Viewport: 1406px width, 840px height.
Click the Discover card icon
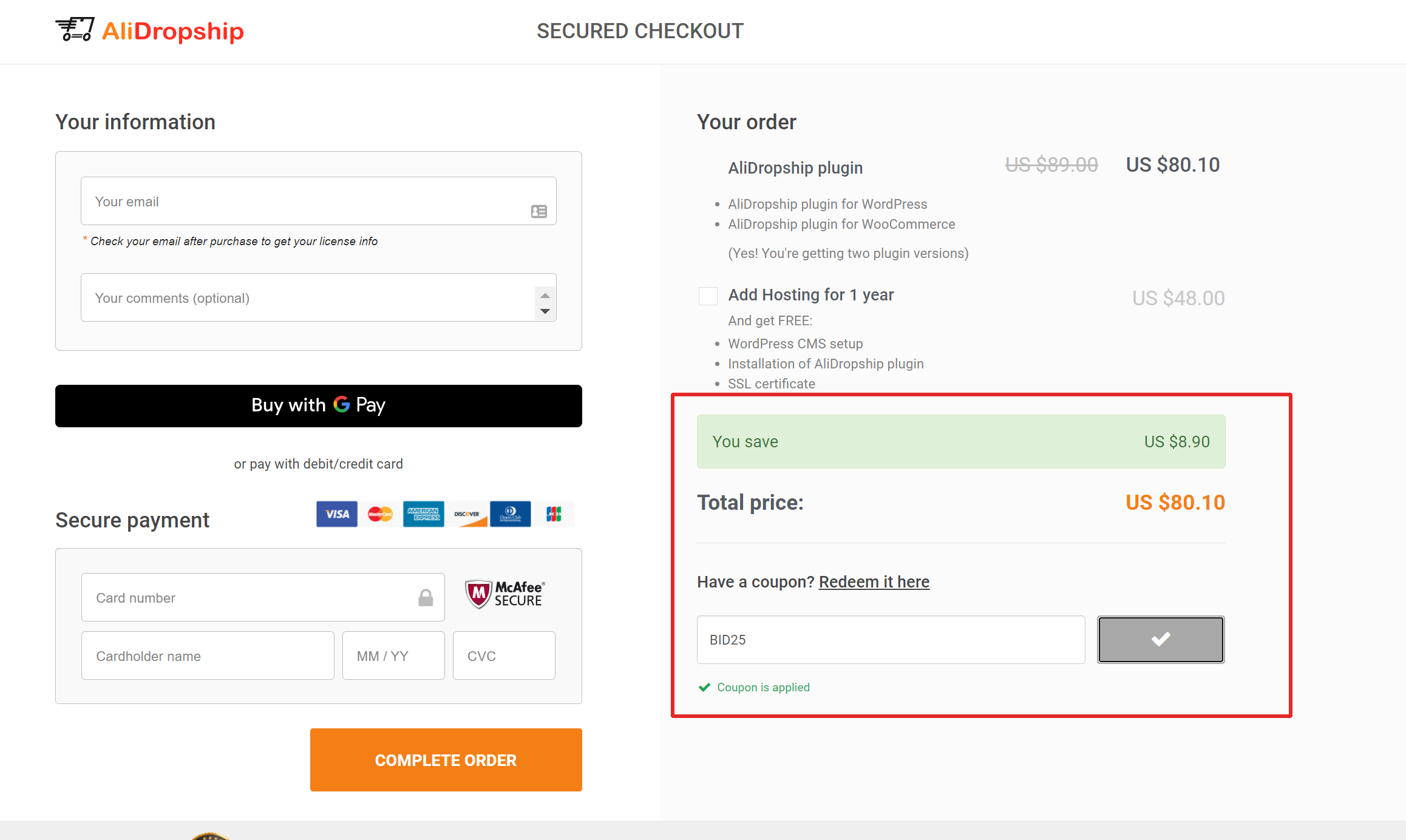467,513
